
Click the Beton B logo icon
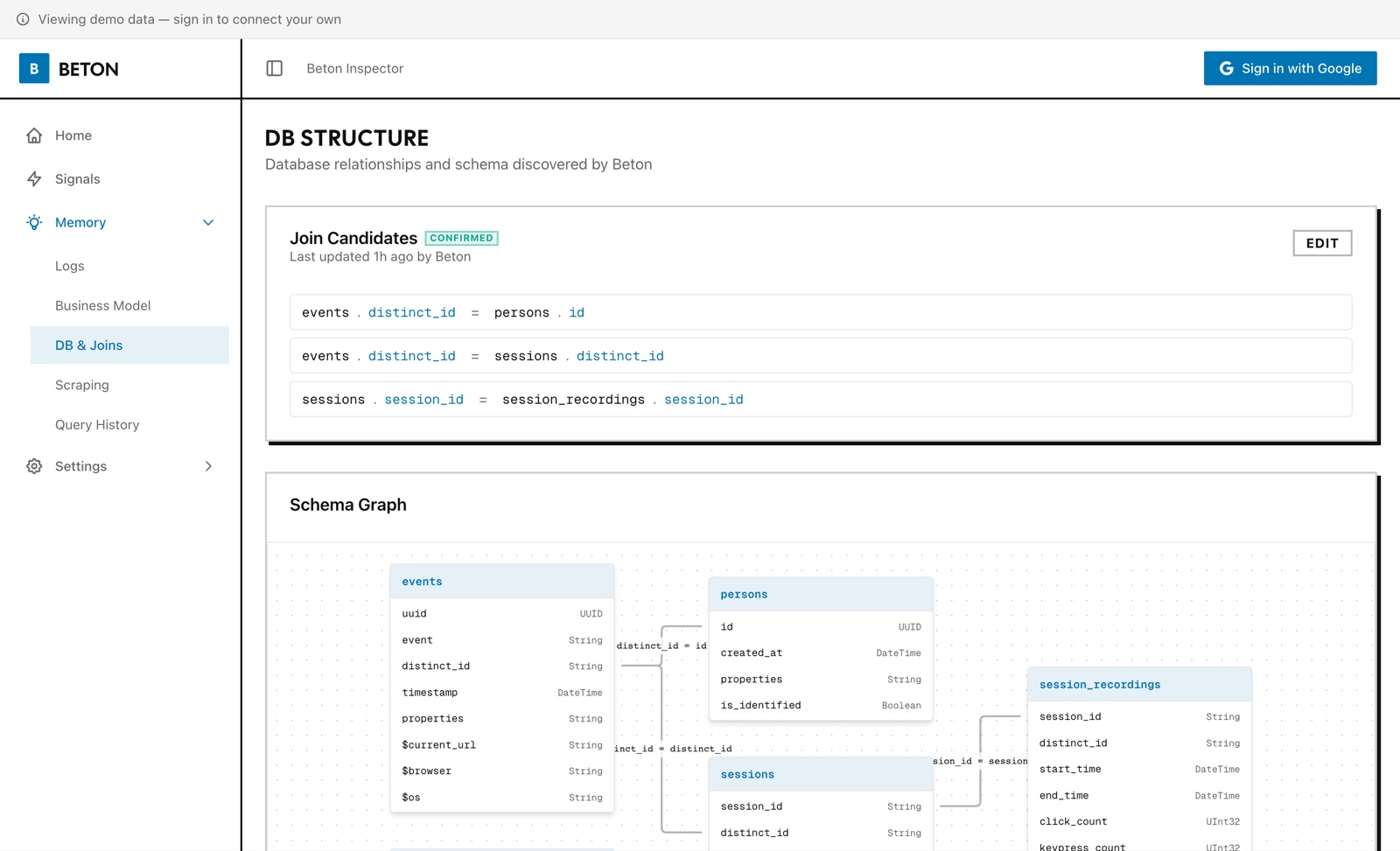point(34,68)
